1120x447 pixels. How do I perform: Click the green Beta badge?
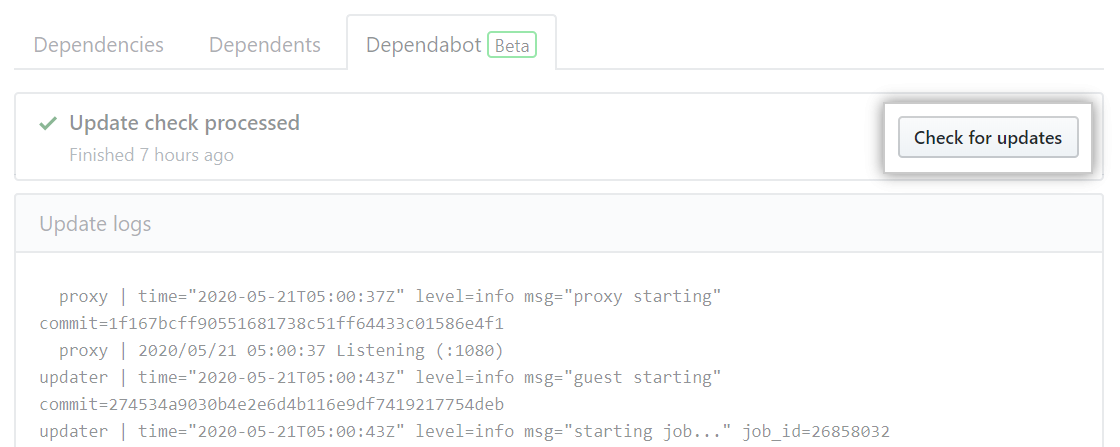512,46
